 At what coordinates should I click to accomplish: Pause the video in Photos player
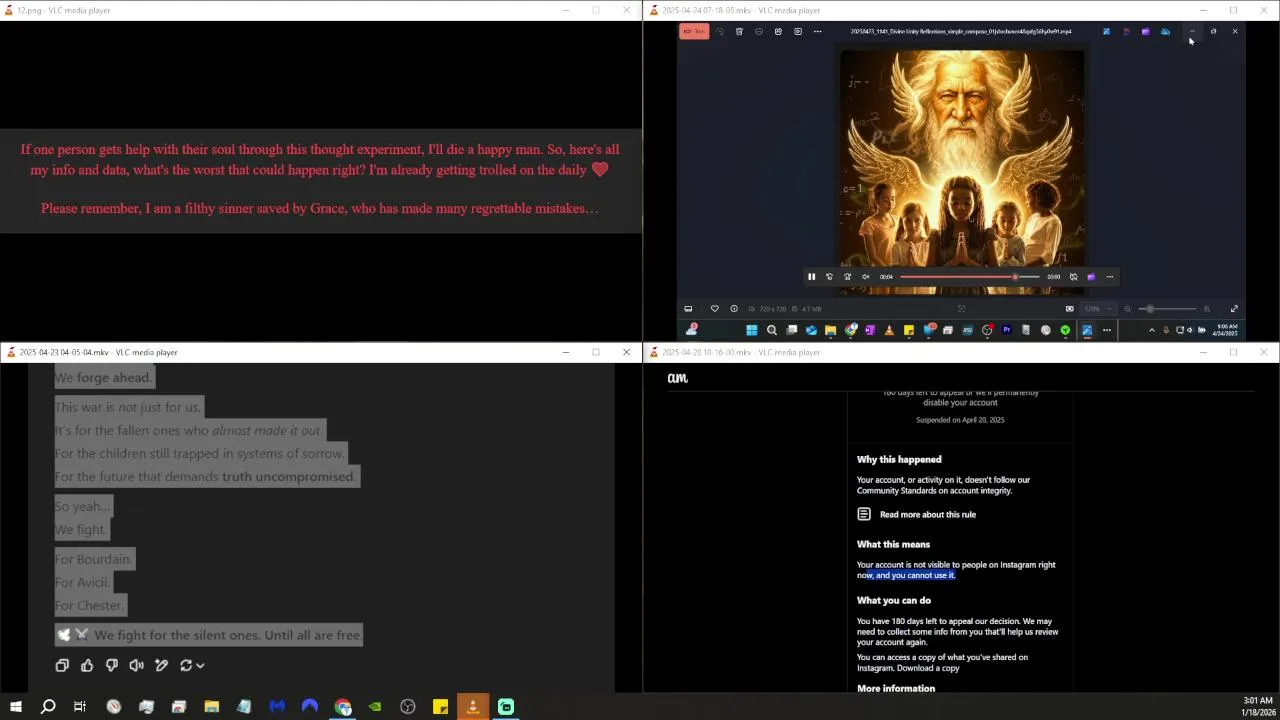(811, 277)
